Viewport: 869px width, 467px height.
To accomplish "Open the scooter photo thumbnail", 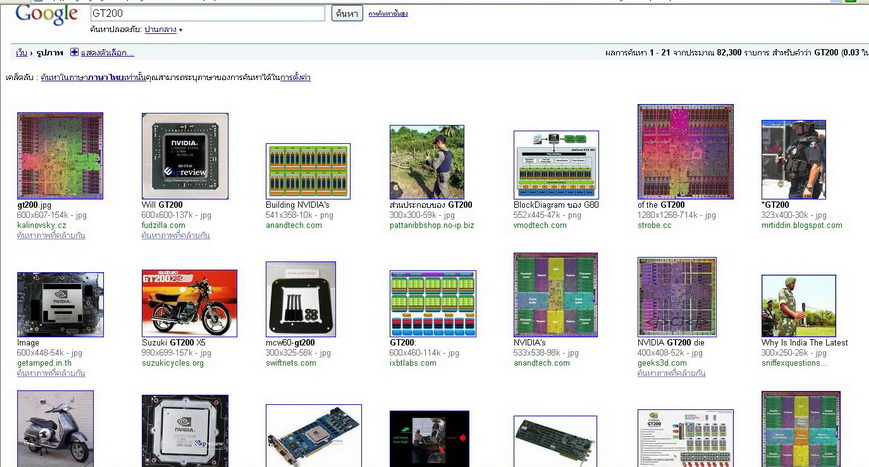I will [55, 429].
